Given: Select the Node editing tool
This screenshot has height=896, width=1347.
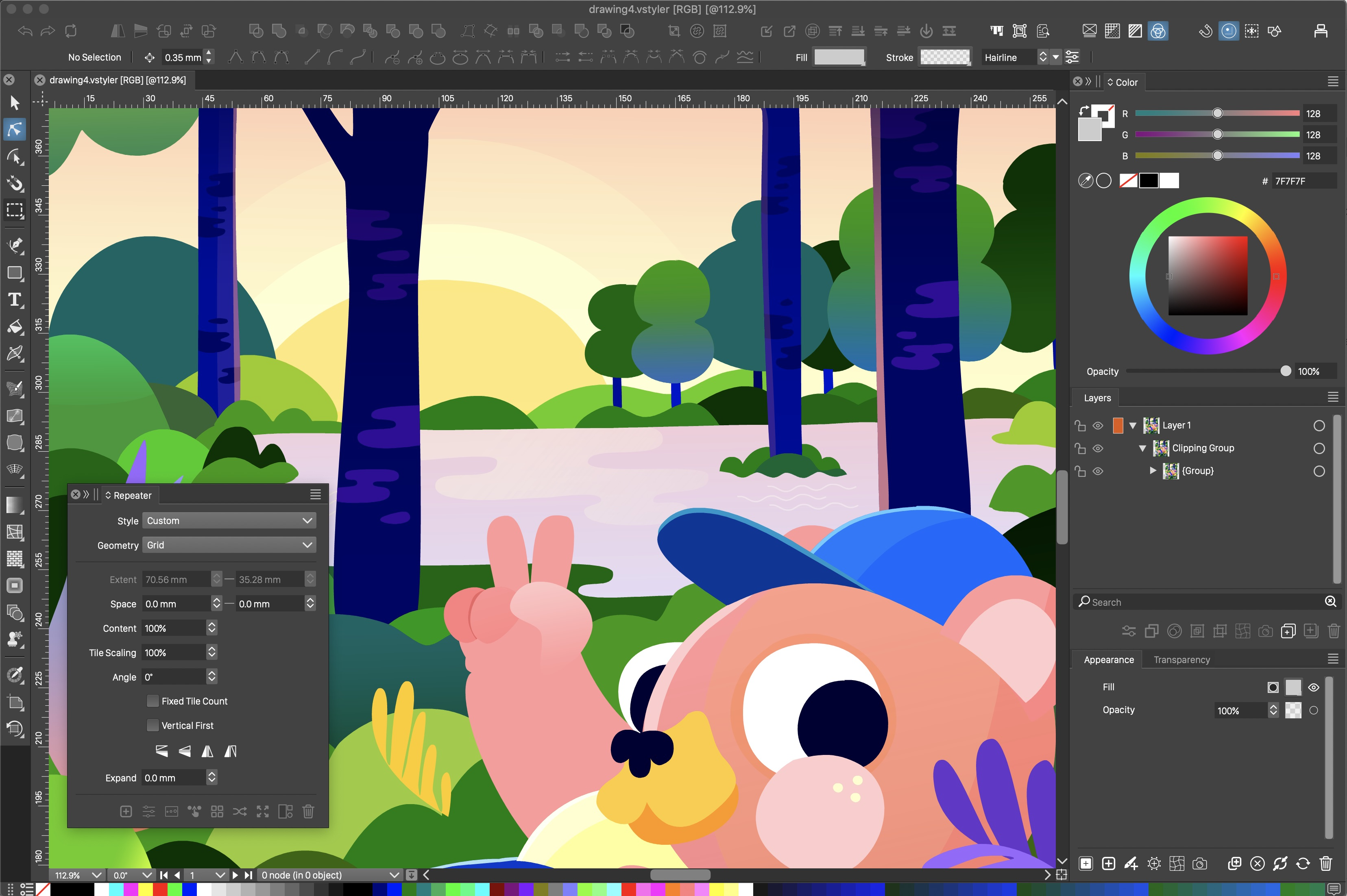Looking at the screenshot, I should click(15, 129).
